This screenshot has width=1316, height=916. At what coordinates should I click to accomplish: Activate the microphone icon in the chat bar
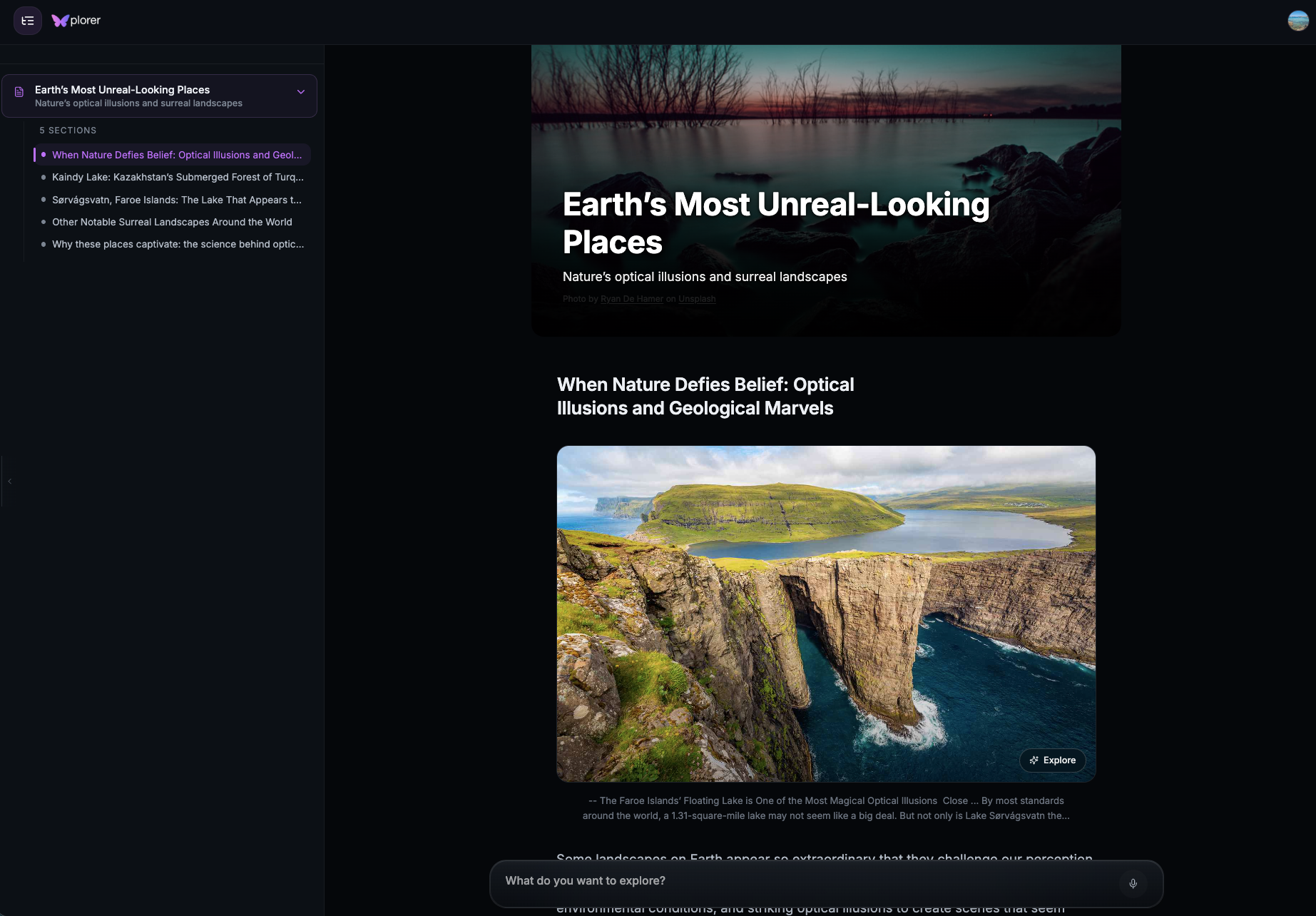pyautogui.click(x=1133, y=883)
